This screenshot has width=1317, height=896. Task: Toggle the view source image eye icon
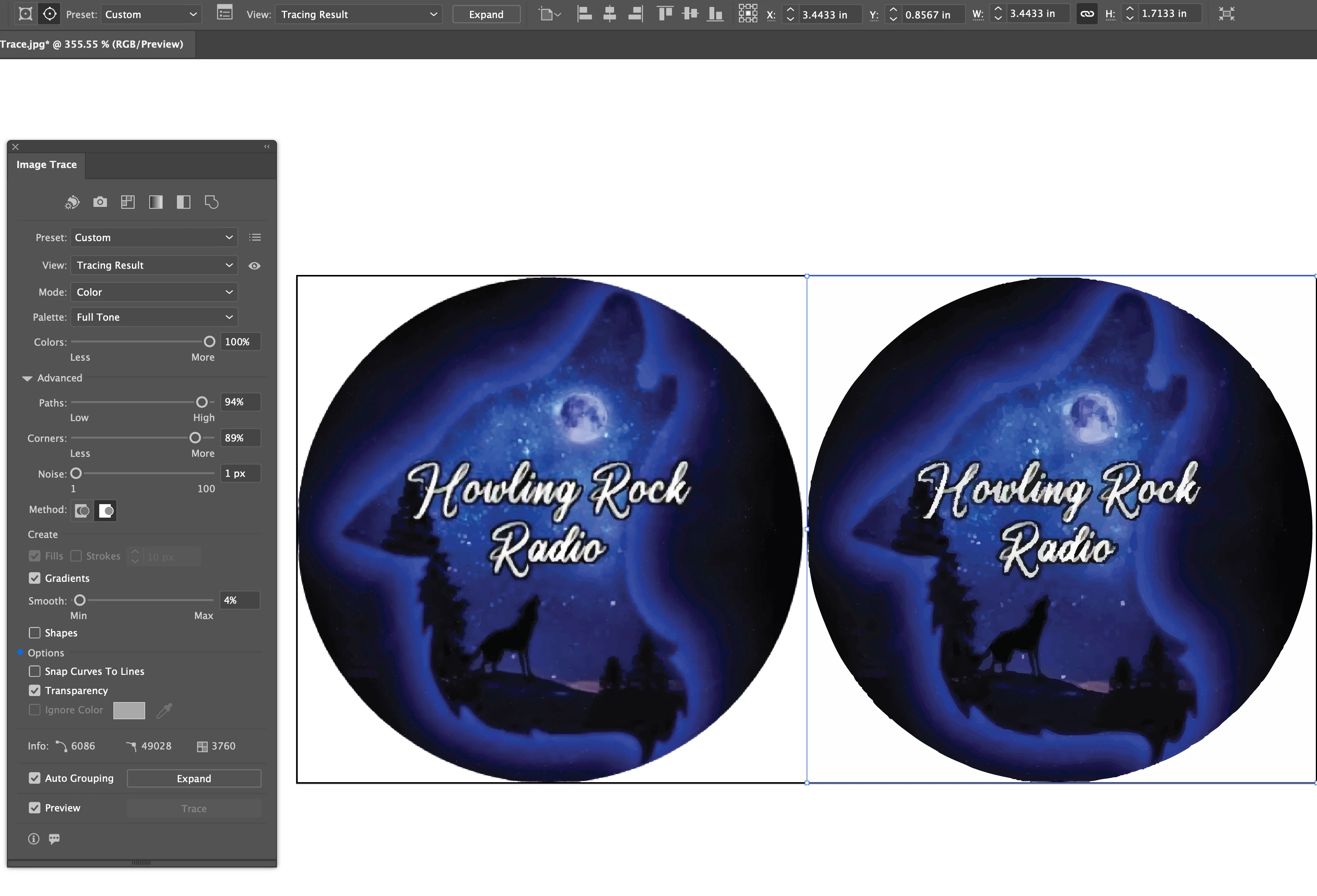point(255,266)
